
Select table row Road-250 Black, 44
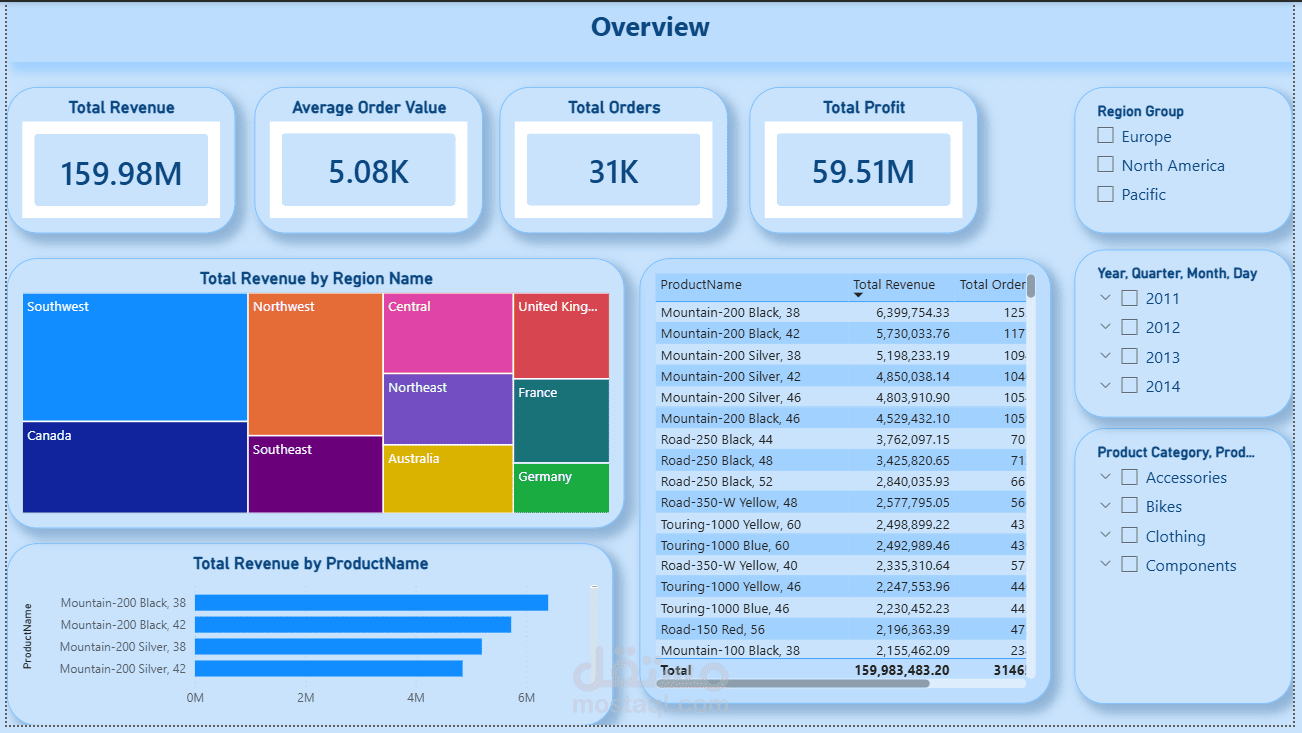(841, 439)
